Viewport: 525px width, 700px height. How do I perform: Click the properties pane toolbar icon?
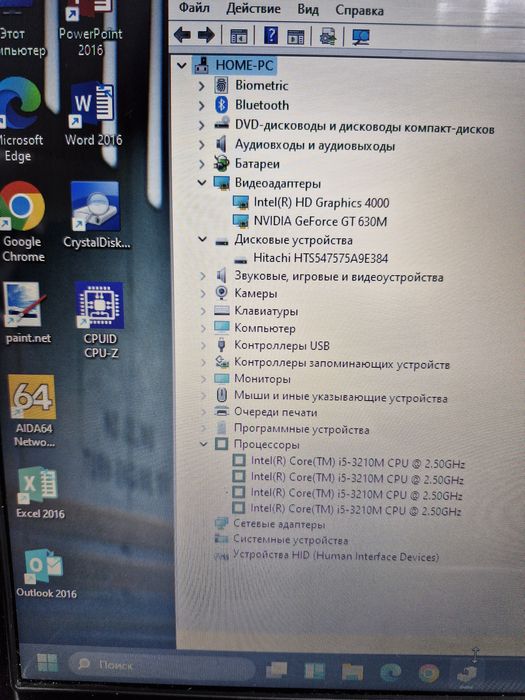pos(295,37)
